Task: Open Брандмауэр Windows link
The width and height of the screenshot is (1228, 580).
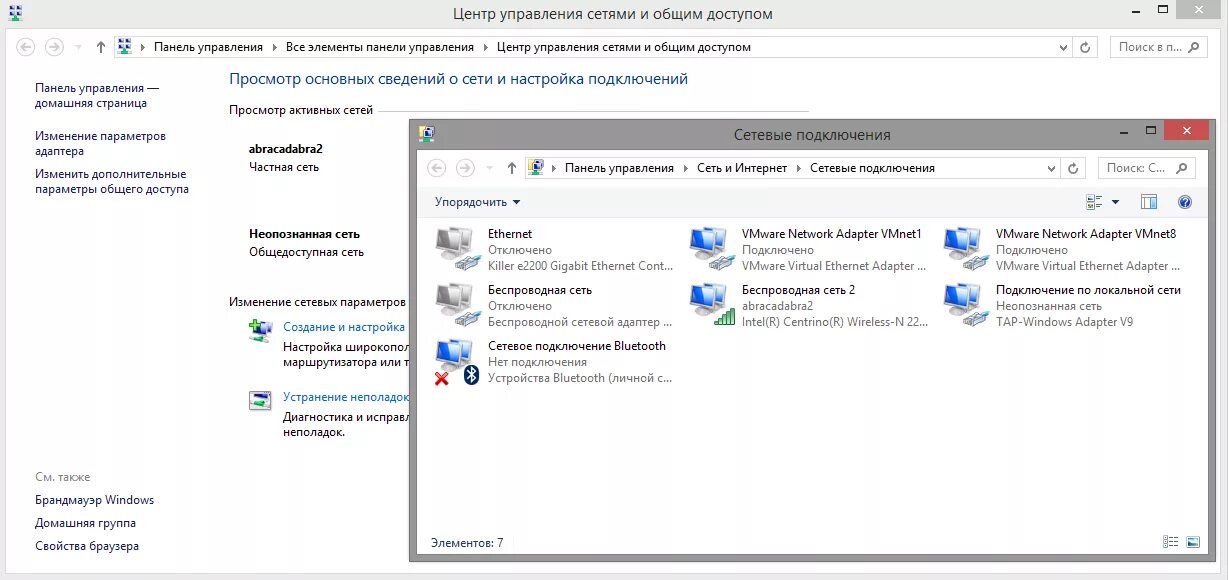Action: tap(95, 500)
